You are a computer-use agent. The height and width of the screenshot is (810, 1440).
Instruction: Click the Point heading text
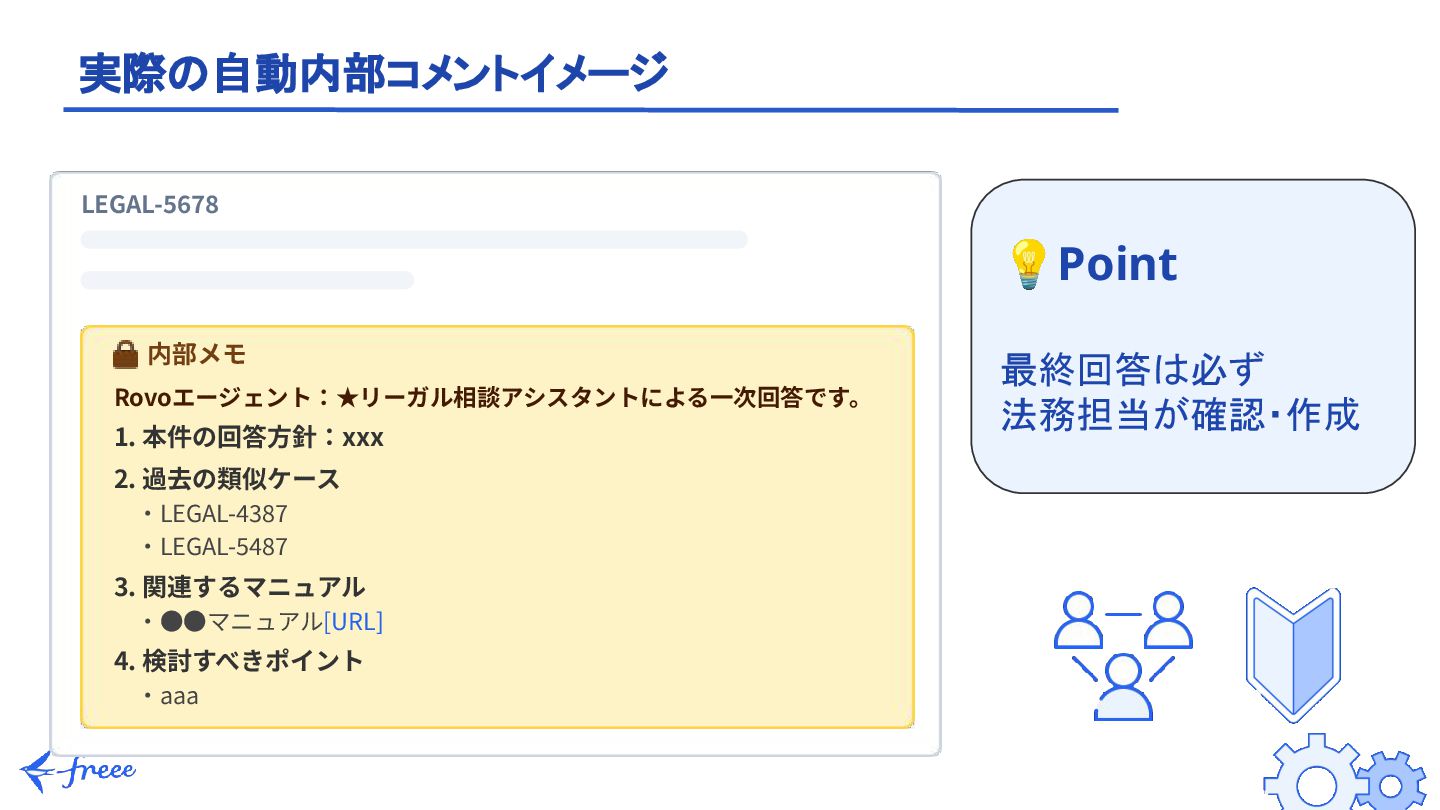coord(1117,264)
